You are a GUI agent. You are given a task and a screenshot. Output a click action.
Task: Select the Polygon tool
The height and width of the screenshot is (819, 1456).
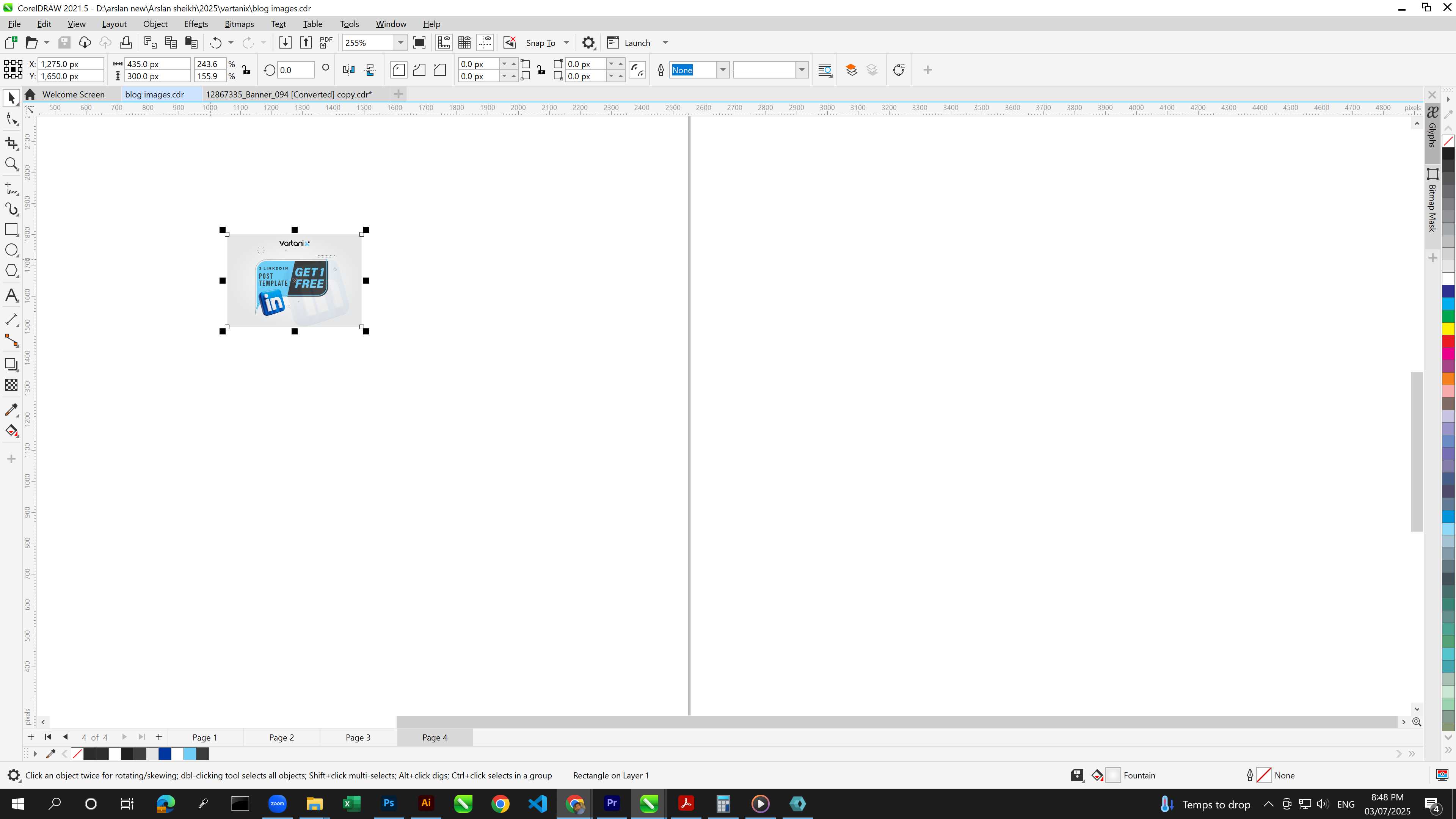pyautogui.click(x=11, y=271)
